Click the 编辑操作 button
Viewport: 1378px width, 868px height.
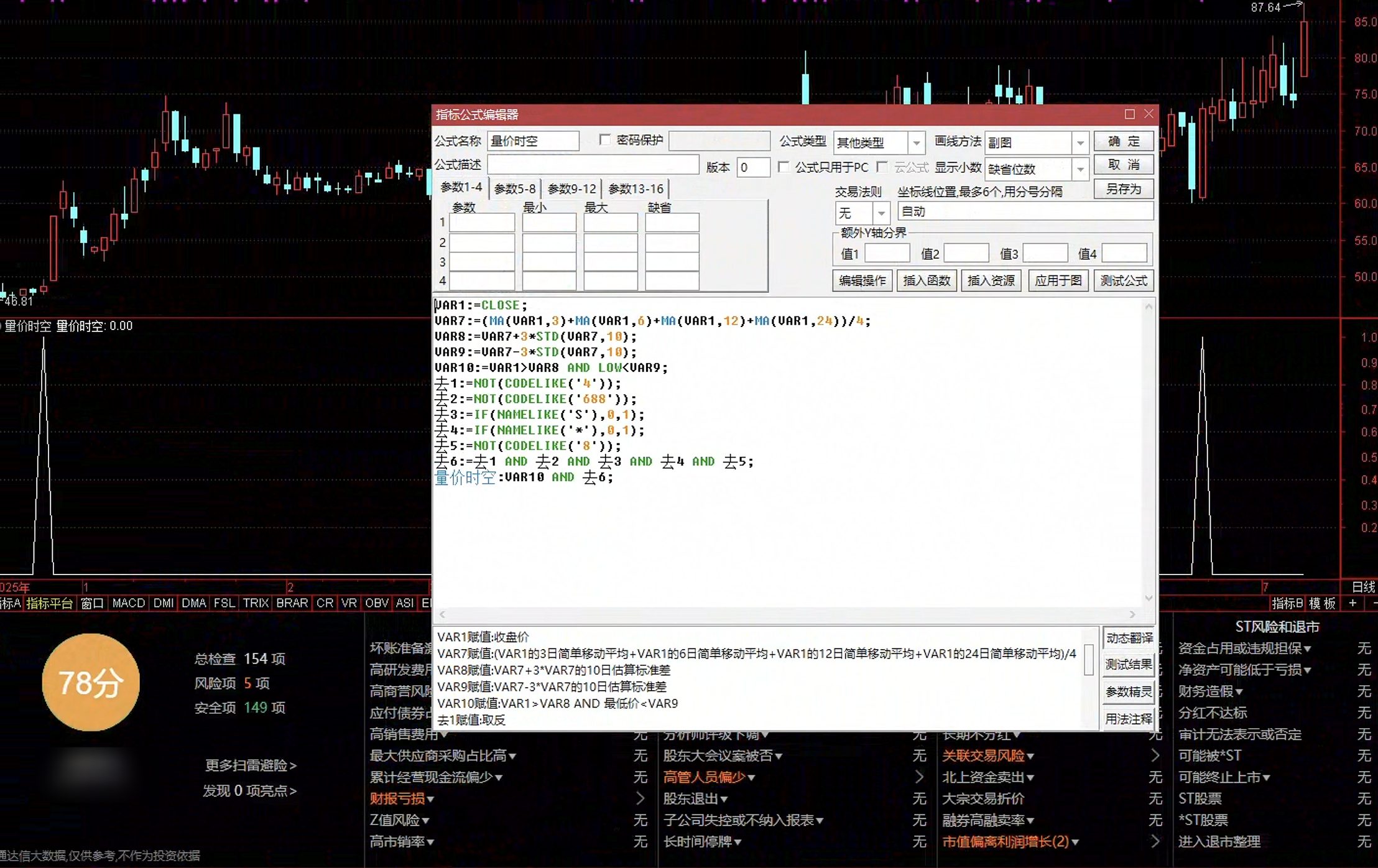click(x=862, y=280)
